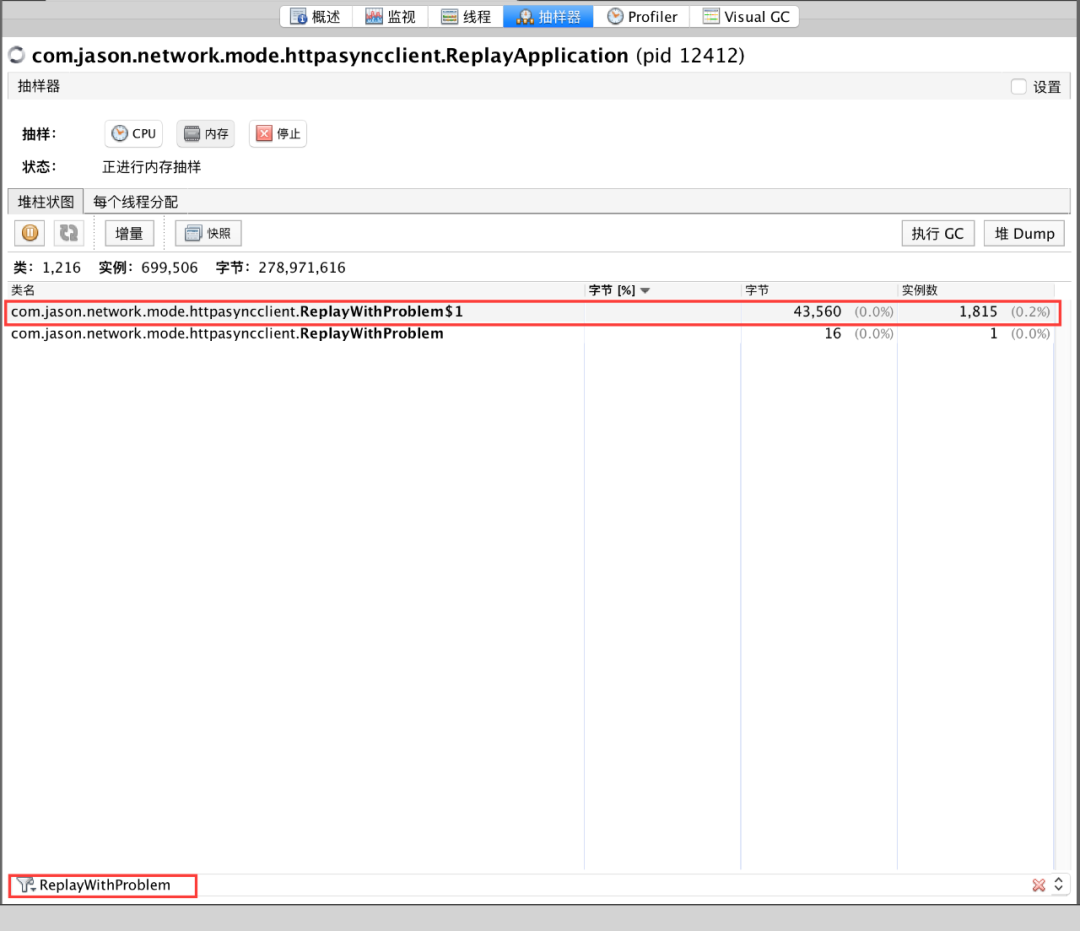Sort by instance count column
1080x931 pixels.
920,290
